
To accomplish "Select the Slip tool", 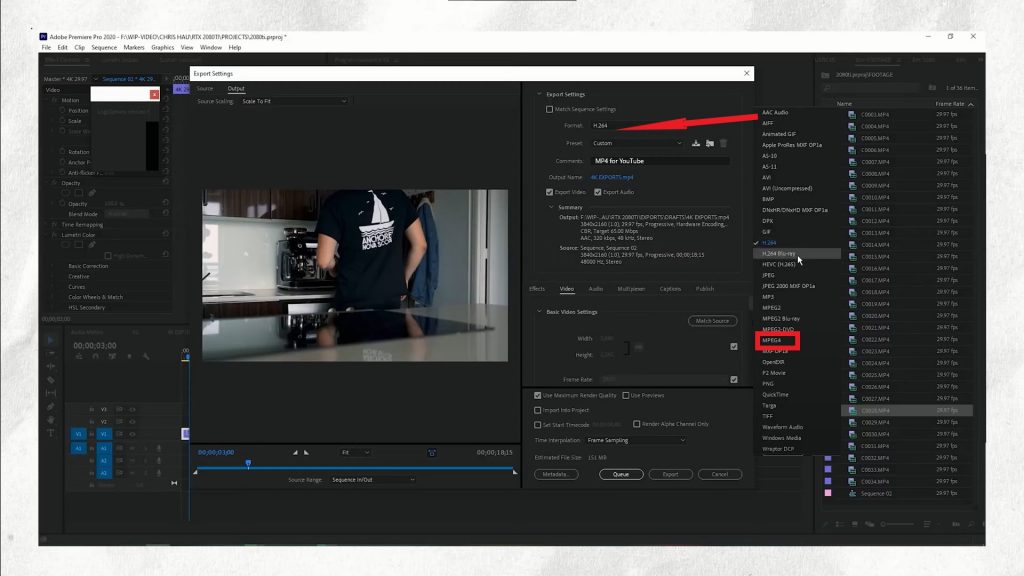I will (50, 393).
